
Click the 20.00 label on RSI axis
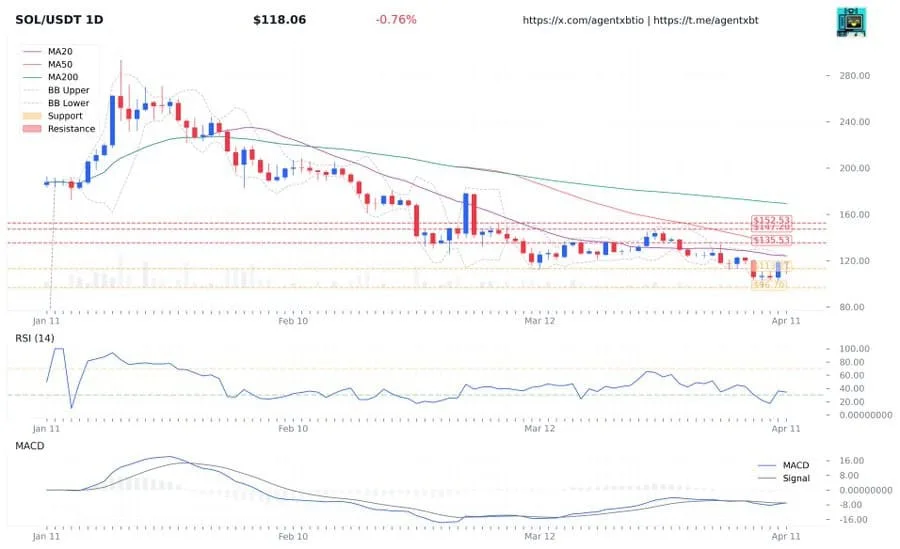coord(851,402)
